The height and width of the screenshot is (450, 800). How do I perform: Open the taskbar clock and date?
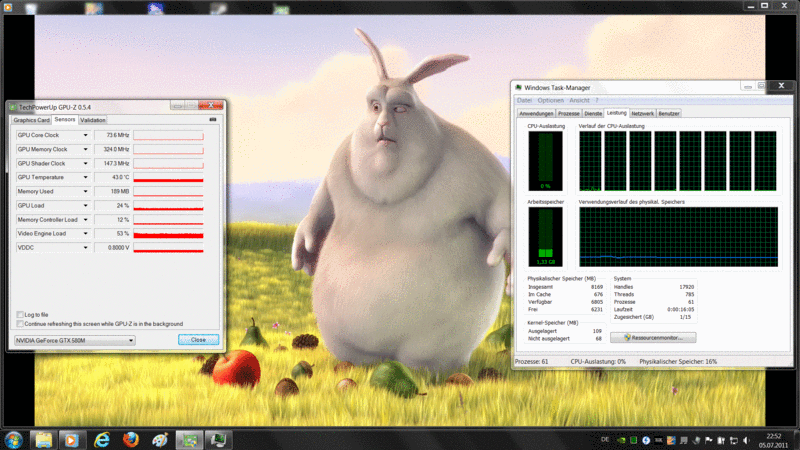[x=773, y=440]
